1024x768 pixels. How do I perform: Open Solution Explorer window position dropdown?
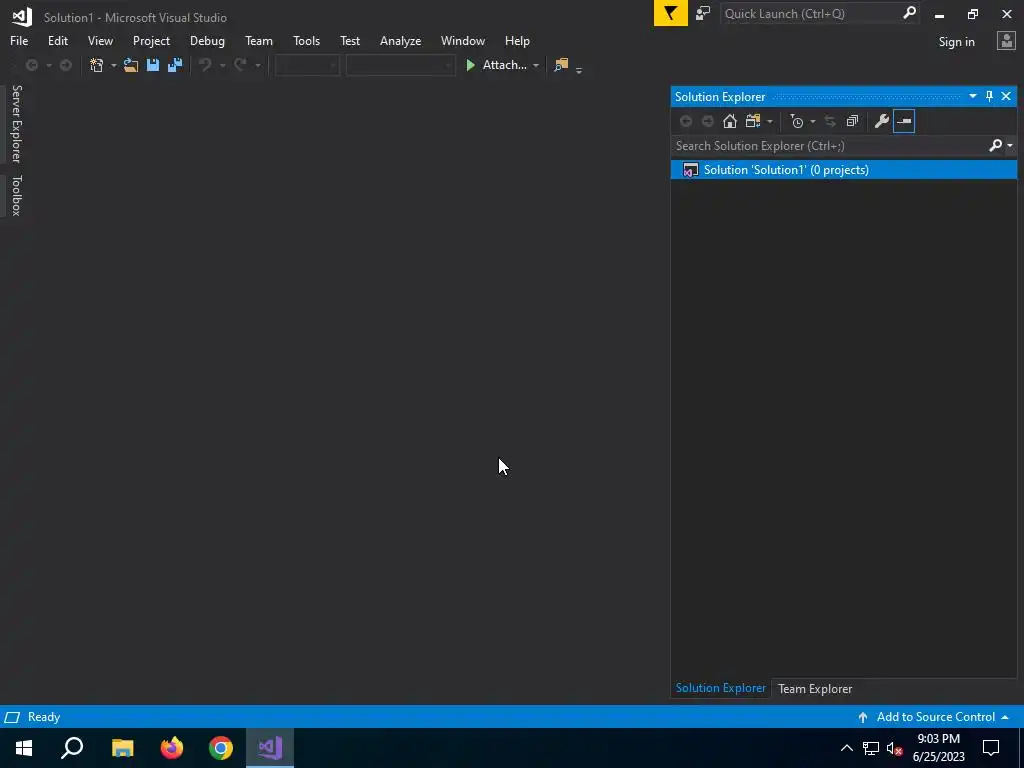[972, 97]
